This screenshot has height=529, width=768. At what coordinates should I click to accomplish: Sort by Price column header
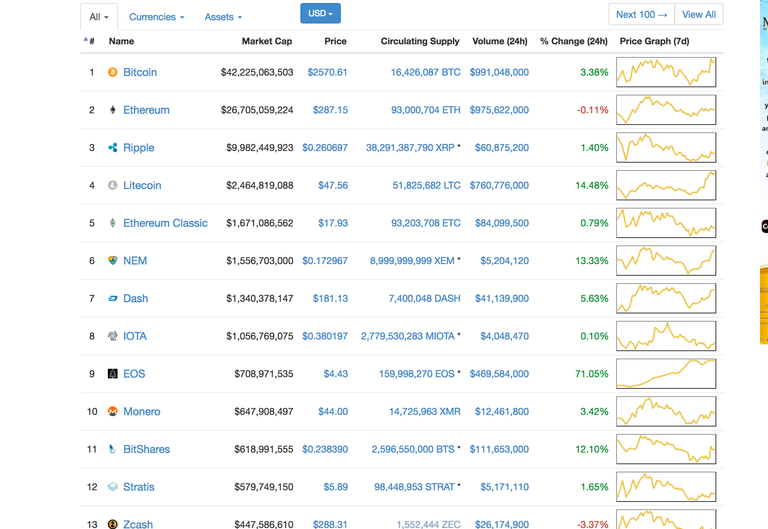pyautogui.click(x=336, y=41)
